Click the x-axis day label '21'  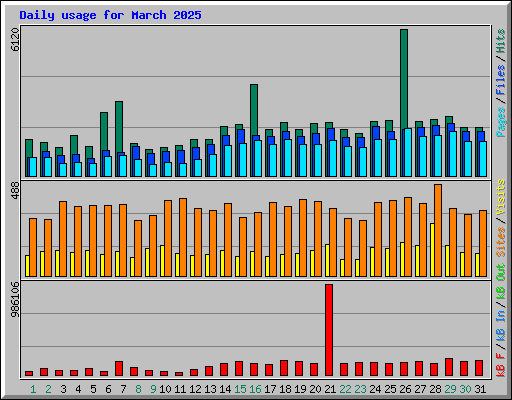click(x=330, y=389)
